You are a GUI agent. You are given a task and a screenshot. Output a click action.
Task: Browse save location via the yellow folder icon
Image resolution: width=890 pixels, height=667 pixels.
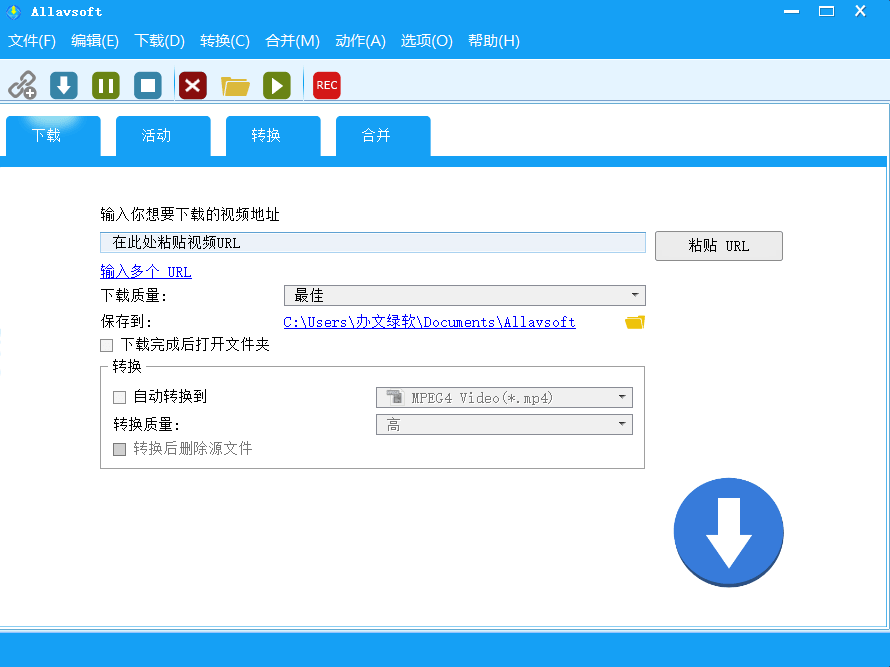[x=635, y=322]
